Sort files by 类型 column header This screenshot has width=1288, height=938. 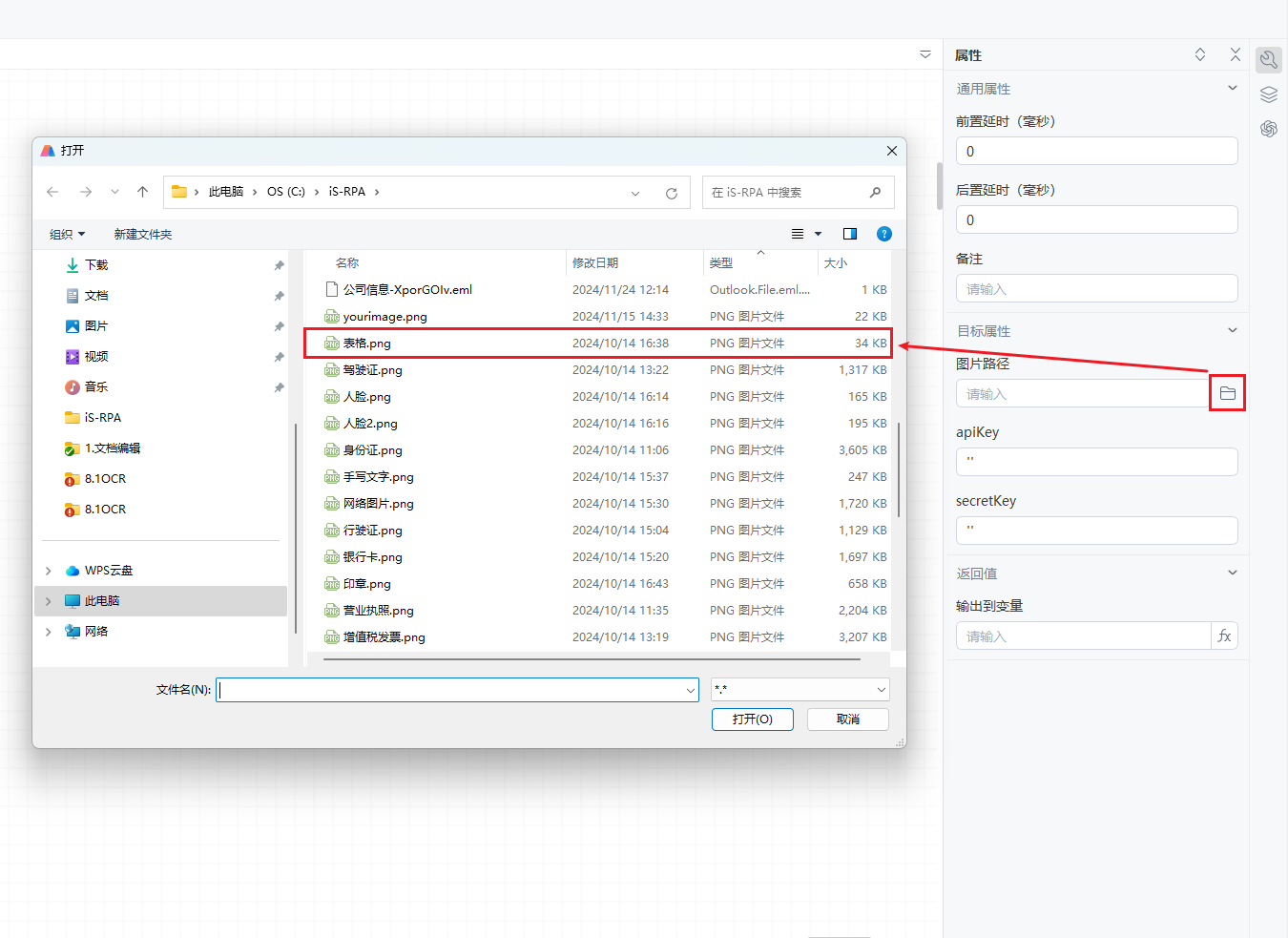(x=721, y=262)
